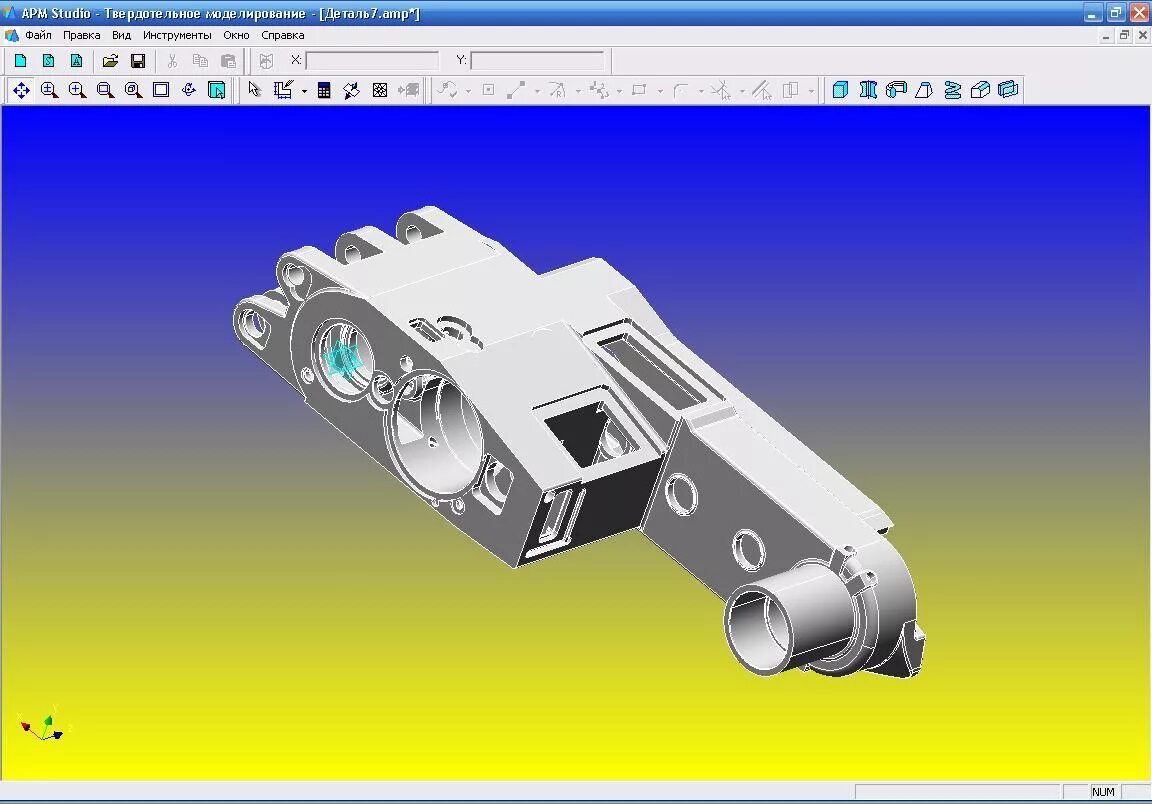Click the mesh grid icon
The height and width of the screenshot is (804, 1152).
tap(380, 90)
